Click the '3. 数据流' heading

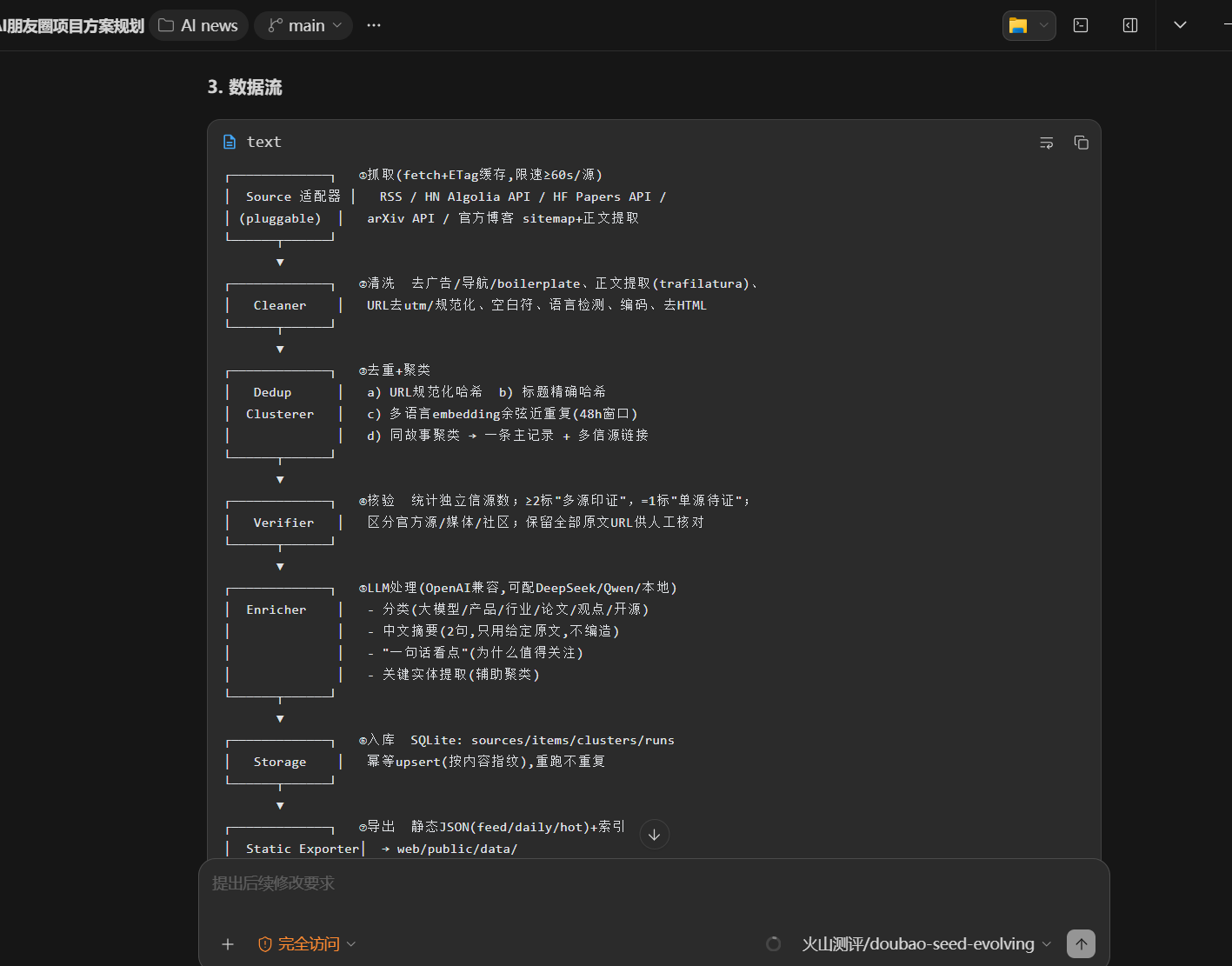pyautogui.click(x=244, y=87)
